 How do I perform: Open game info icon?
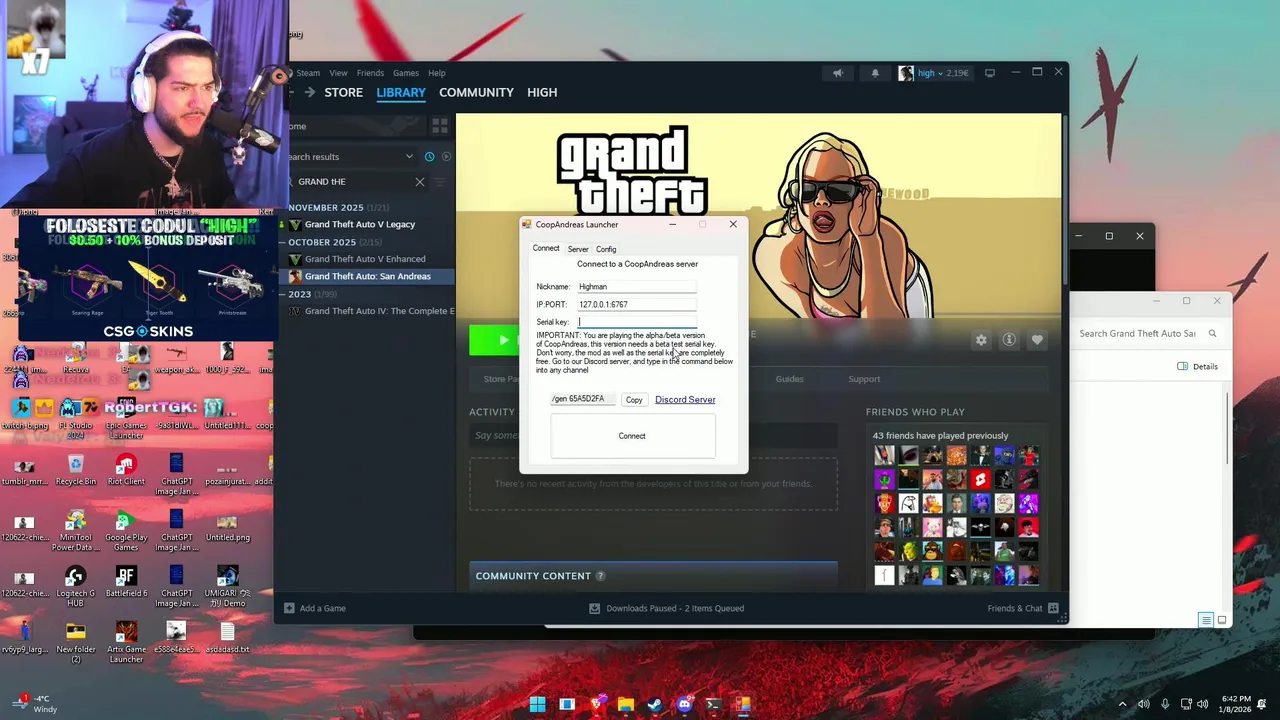[x=1009, y=340]
